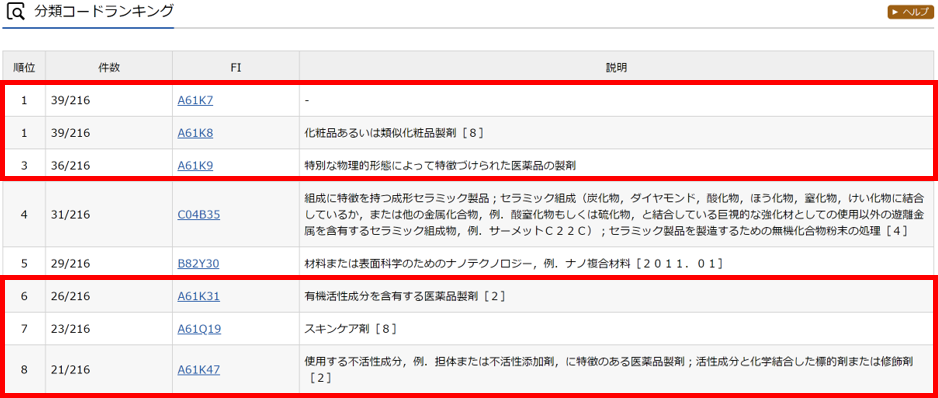Click the rank 6 cell

click(x=24, y=296)
